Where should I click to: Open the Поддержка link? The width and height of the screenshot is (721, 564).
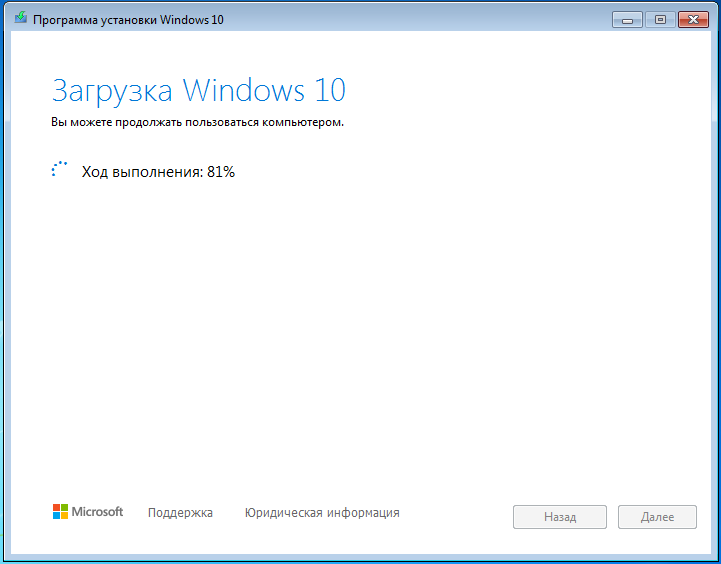pyautogui.click(x=180, y=513)
